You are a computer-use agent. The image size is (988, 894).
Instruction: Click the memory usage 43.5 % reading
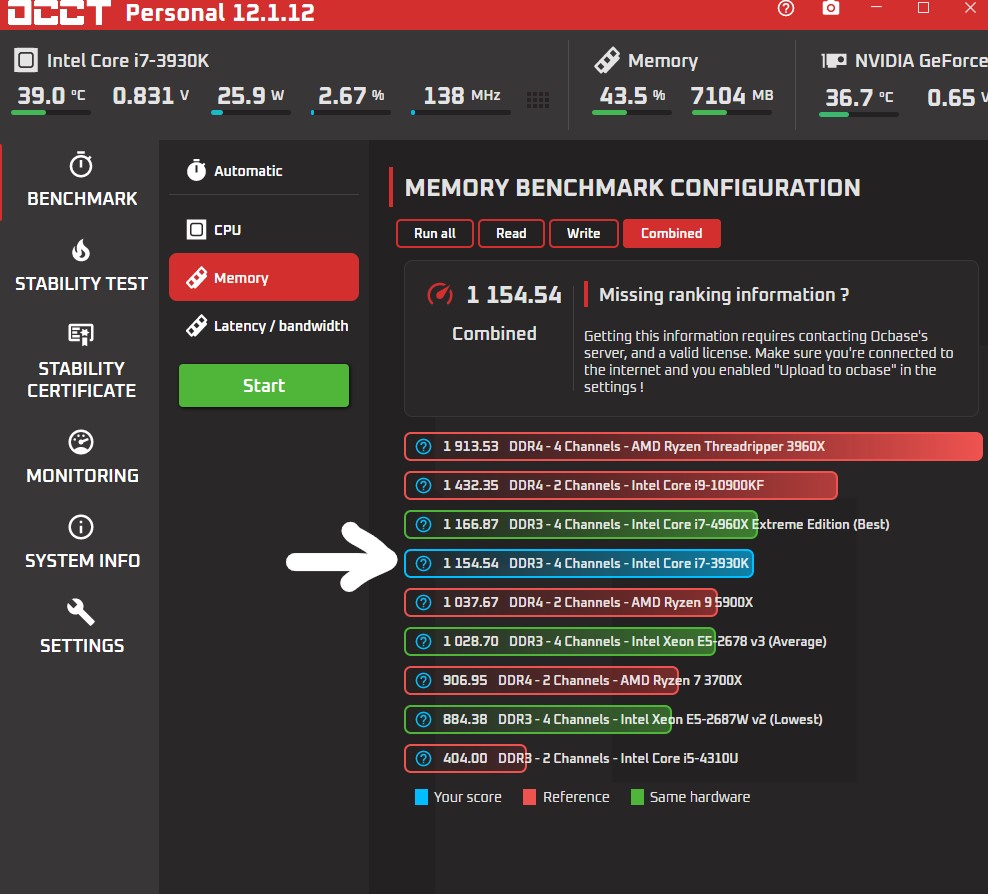click(x=632, y=96)
